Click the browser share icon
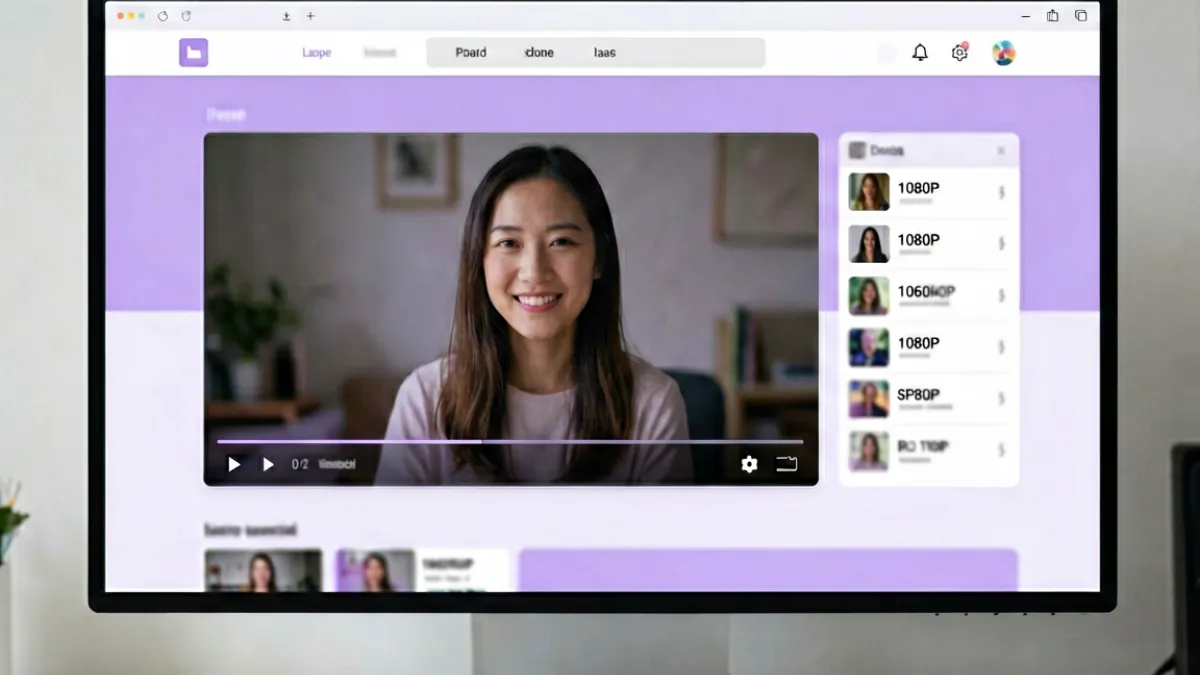This screenshot has height=675, width=1200. 1052,16
